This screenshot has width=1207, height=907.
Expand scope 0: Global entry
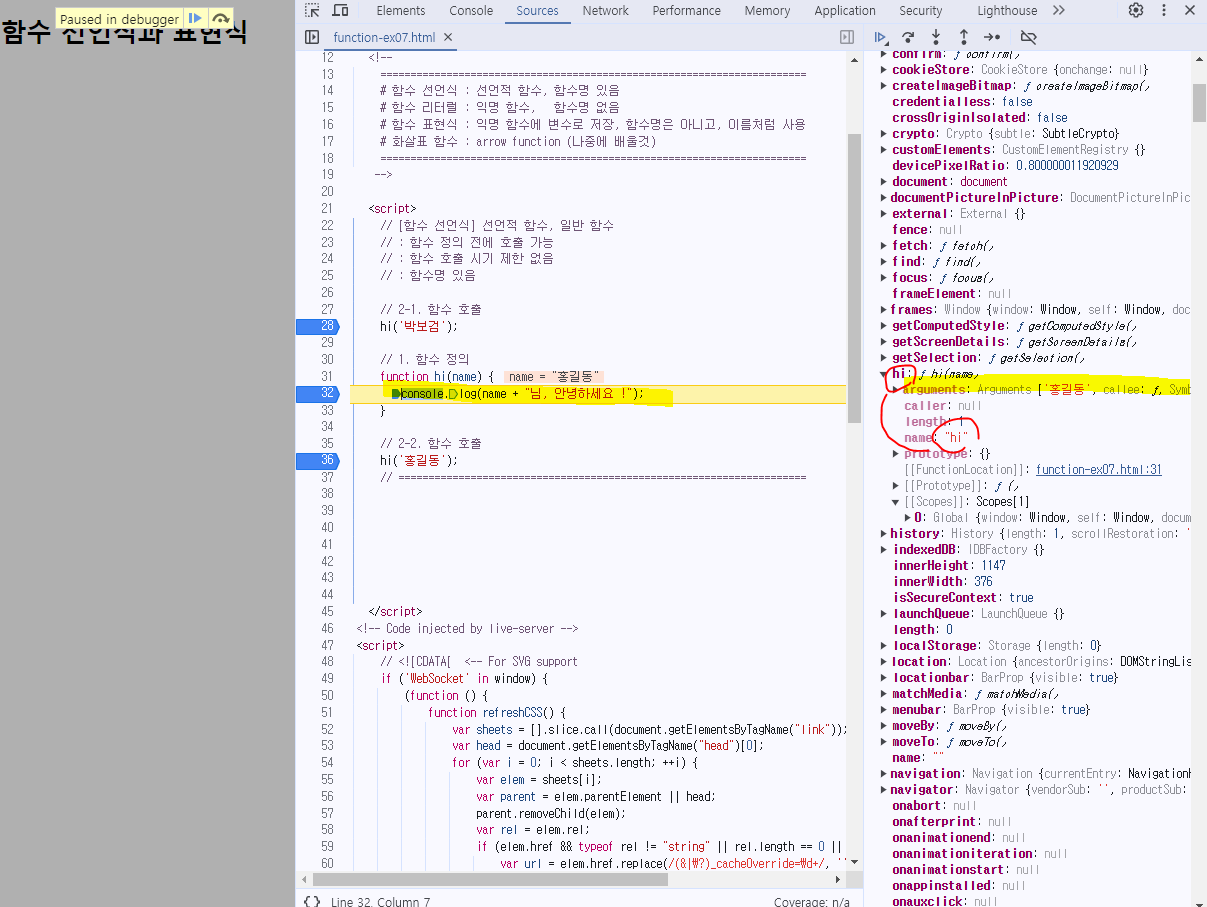pos(908,518)
